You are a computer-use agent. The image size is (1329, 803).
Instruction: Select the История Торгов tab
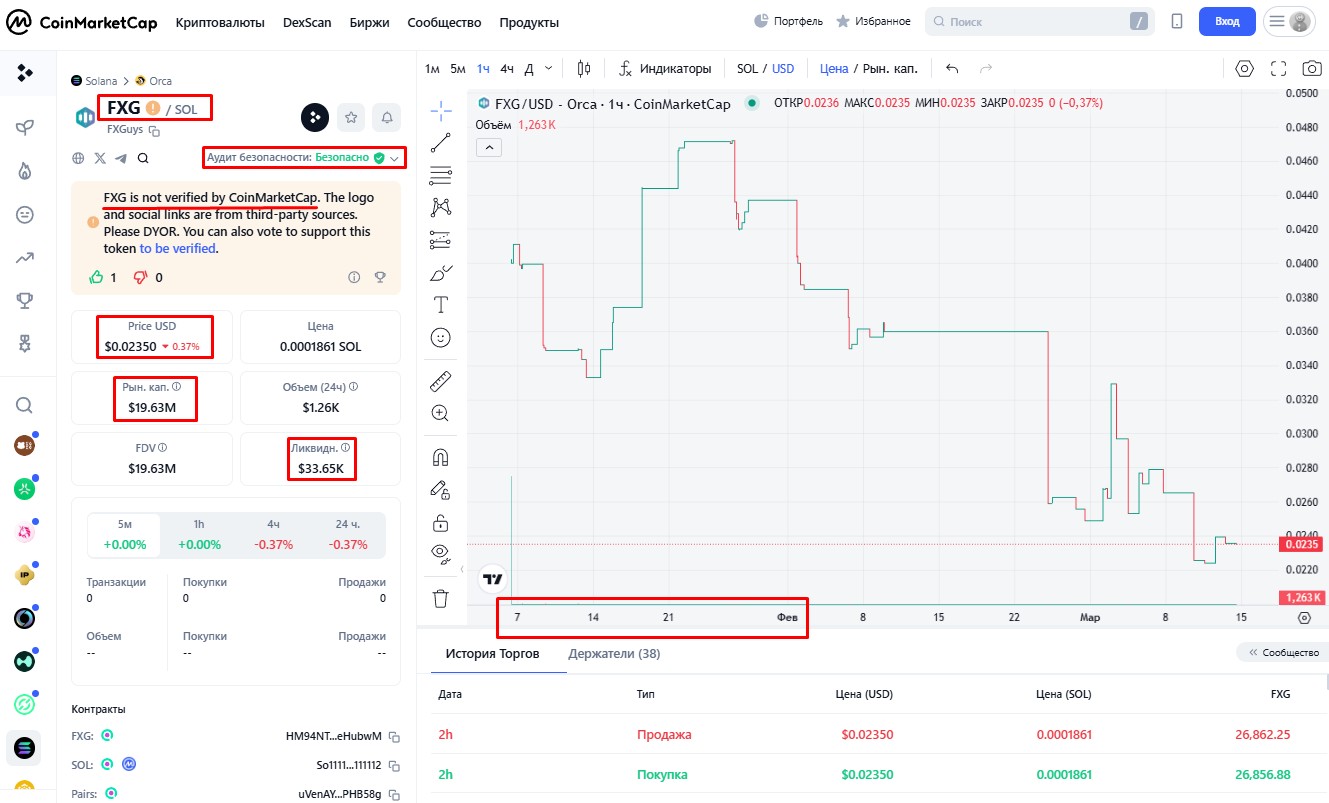[x=492, y=653]
